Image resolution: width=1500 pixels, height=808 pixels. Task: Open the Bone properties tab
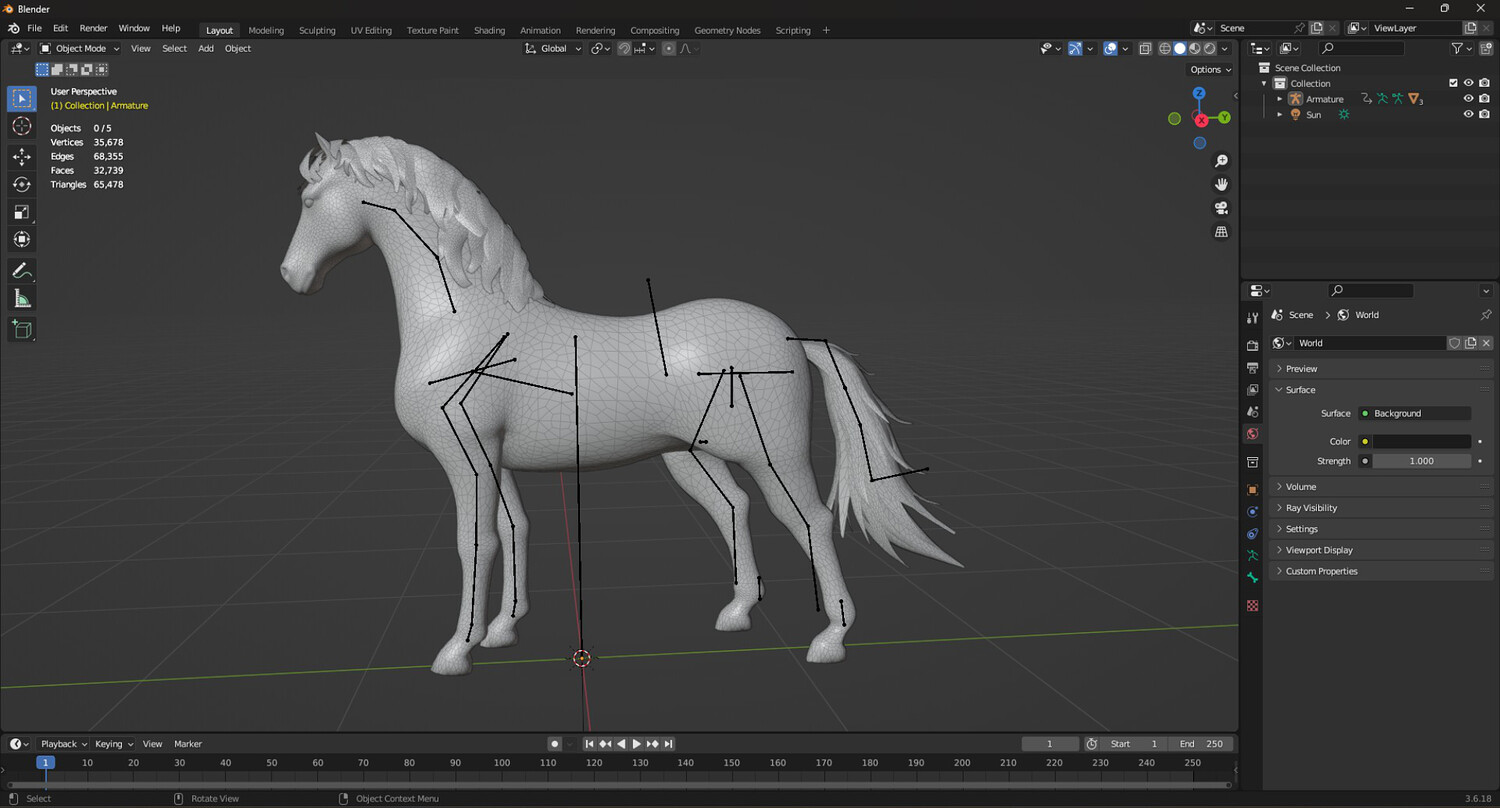[1253, 578]
